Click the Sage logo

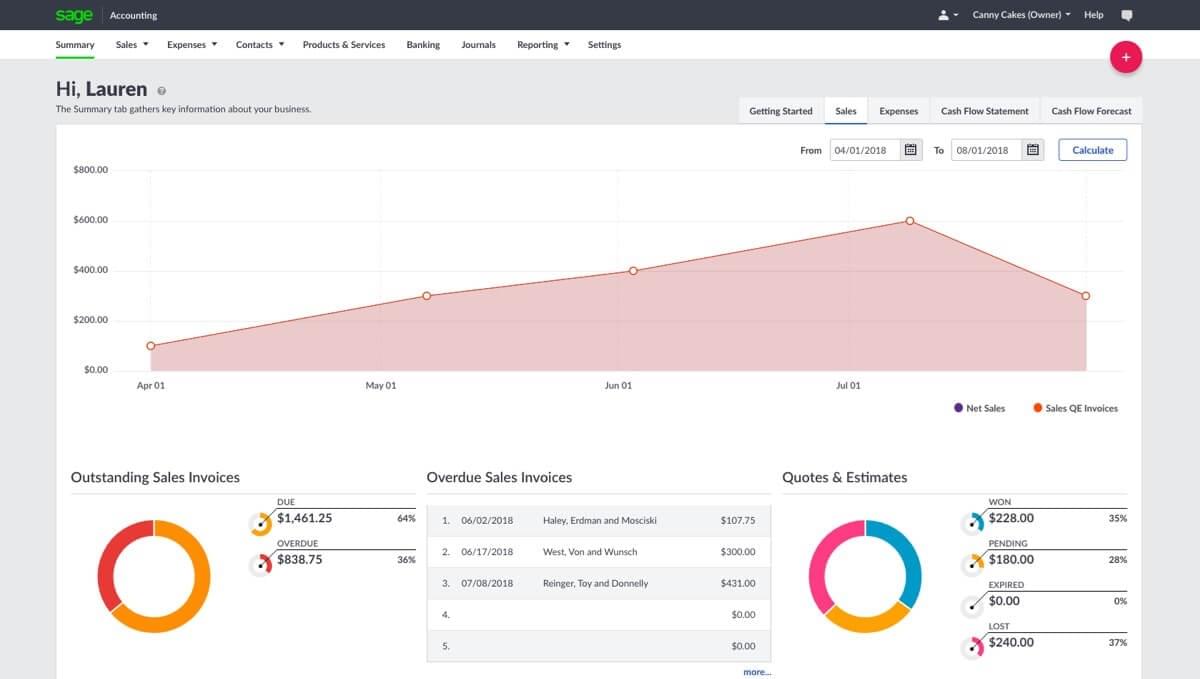coord(74,15)
